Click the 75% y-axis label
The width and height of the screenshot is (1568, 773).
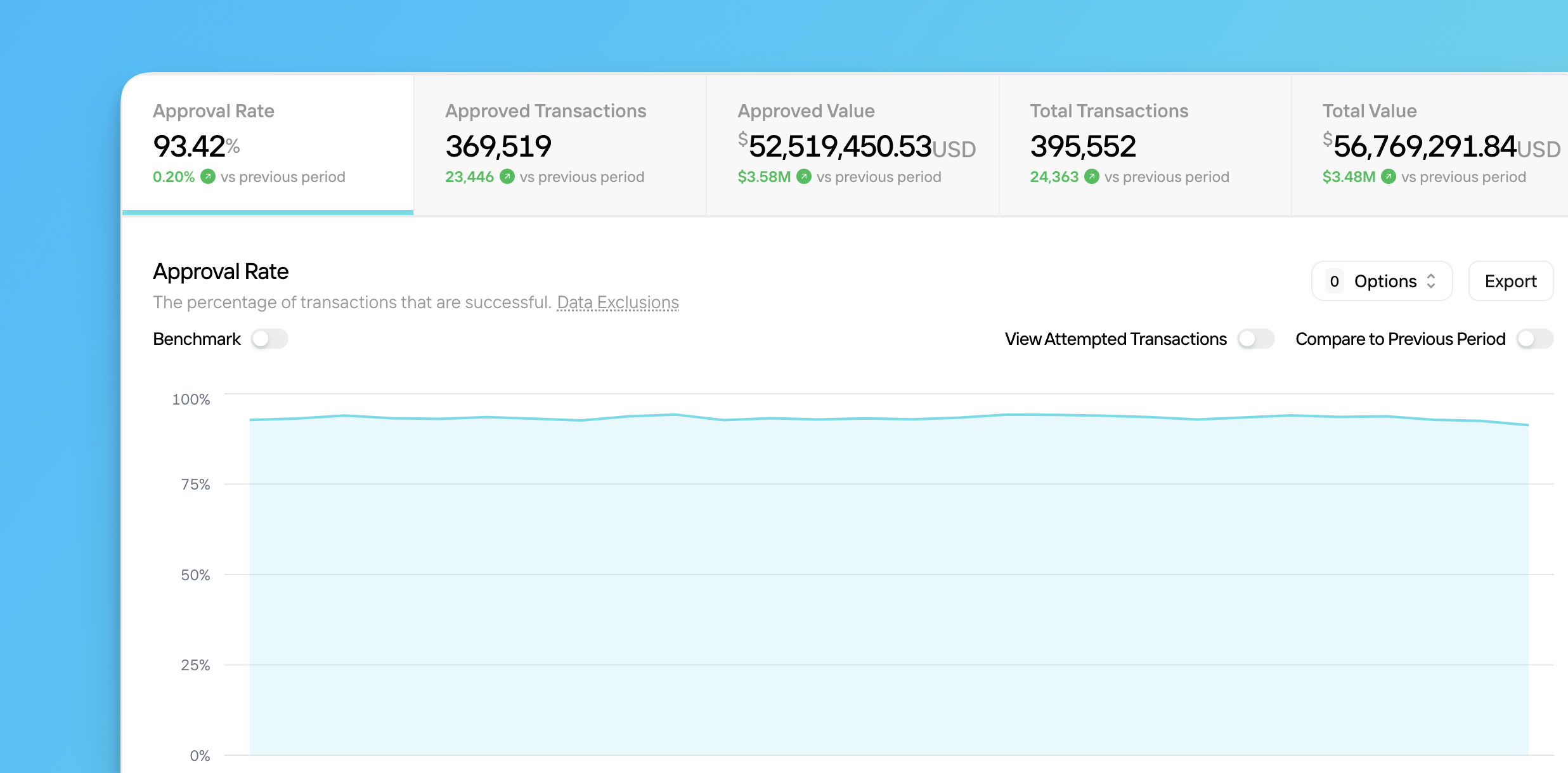[x=195, y=484]
